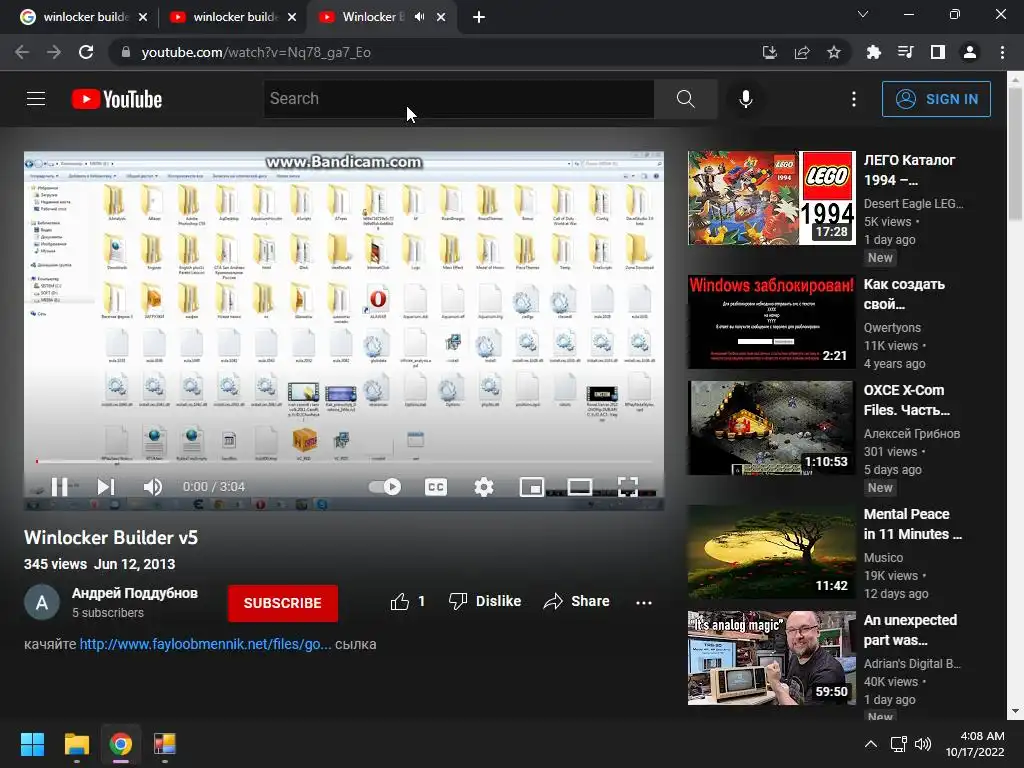Open more actions ellipsis below video

click(x=644, y=602)
